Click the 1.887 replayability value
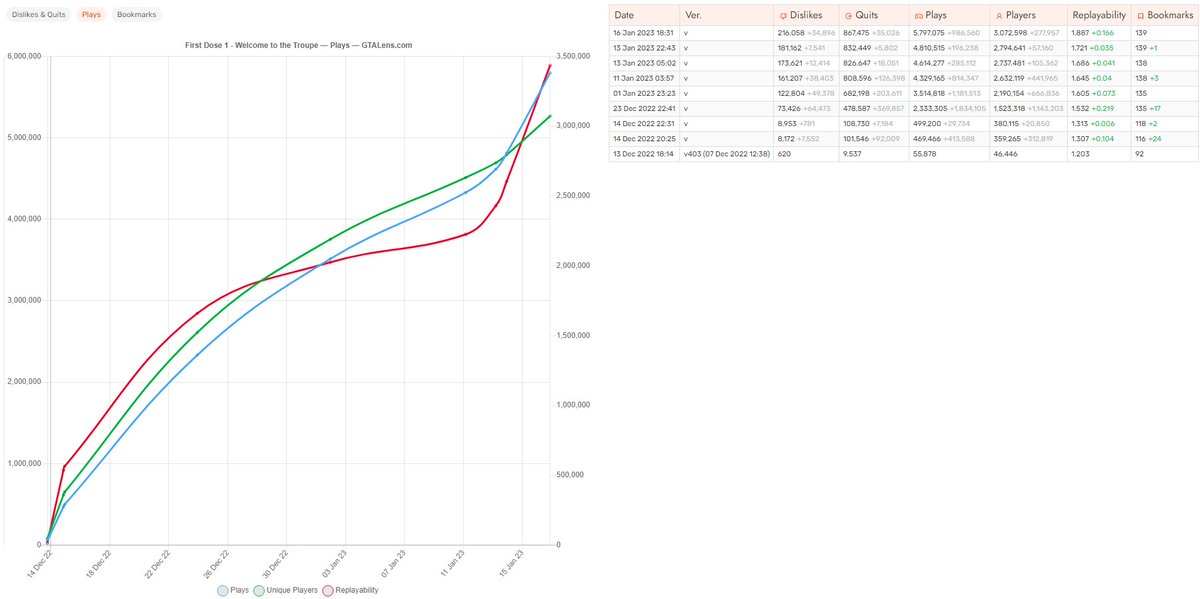 1082,33
